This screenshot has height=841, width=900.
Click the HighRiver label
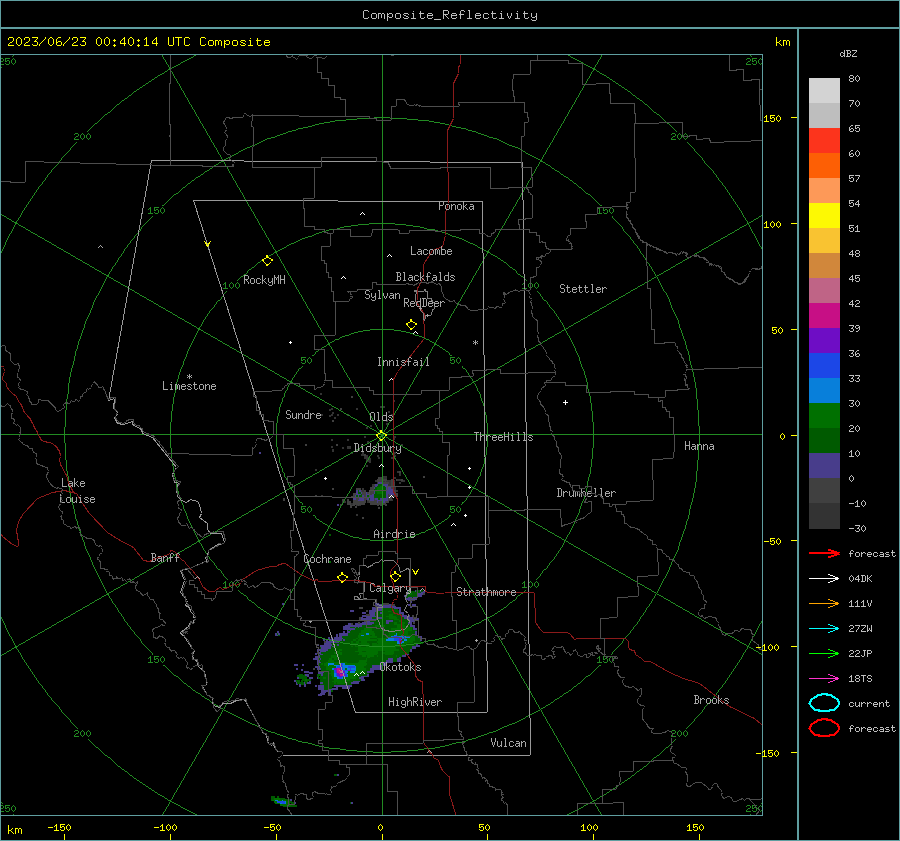(x=415, y=702)
